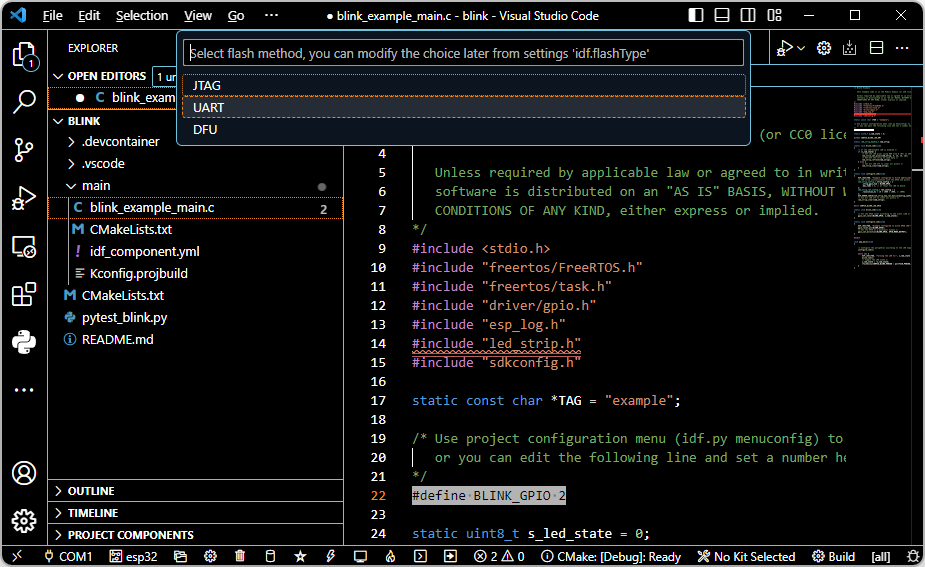The image size is (925, 567).
Task: Show errors and warnings count
Action: click(499, 556)
